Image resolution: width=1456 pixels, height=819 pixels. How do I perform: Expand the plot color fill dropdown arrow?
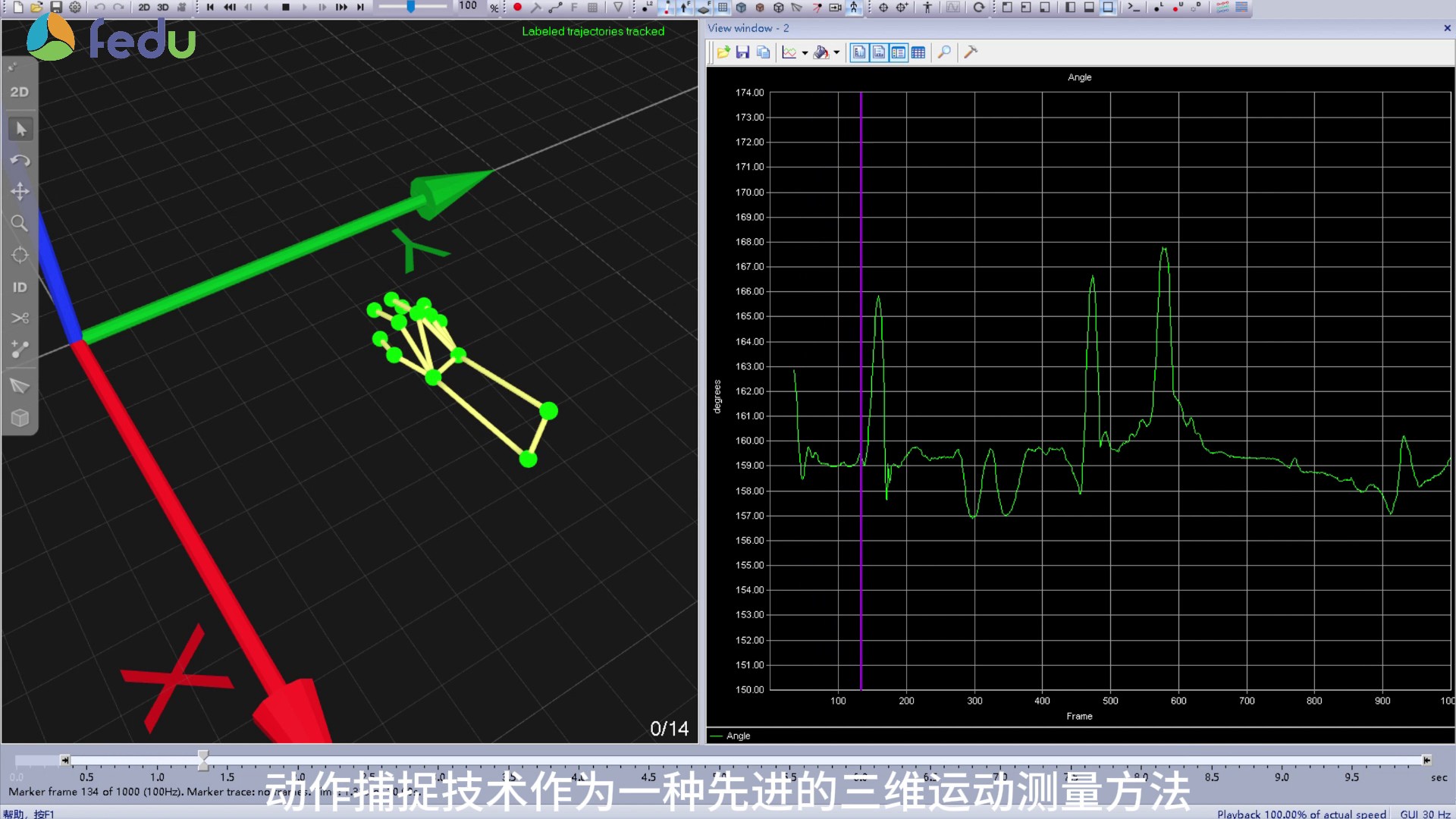pos(836,53)
